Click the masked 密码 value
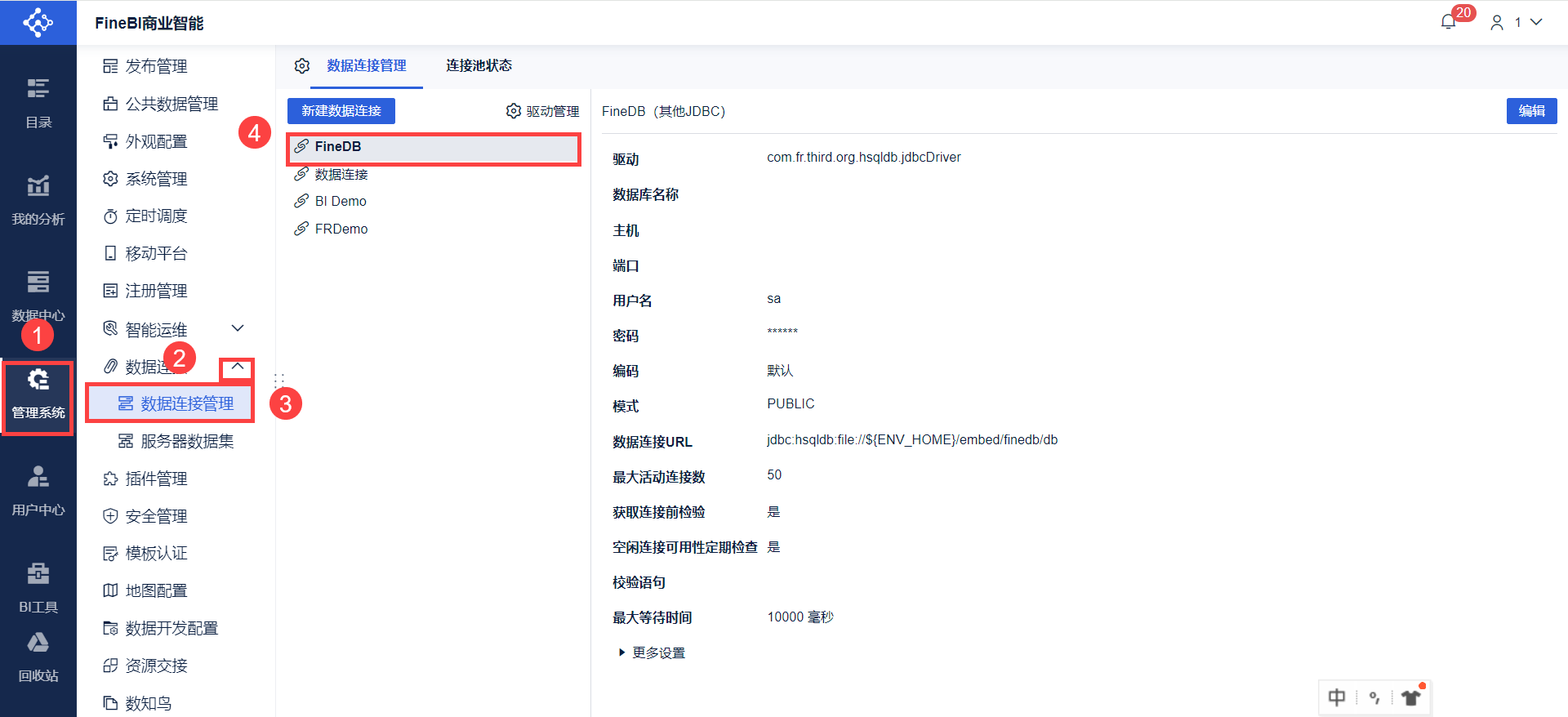The height and width of the screenshot is (717, 1568). [782, 332]
